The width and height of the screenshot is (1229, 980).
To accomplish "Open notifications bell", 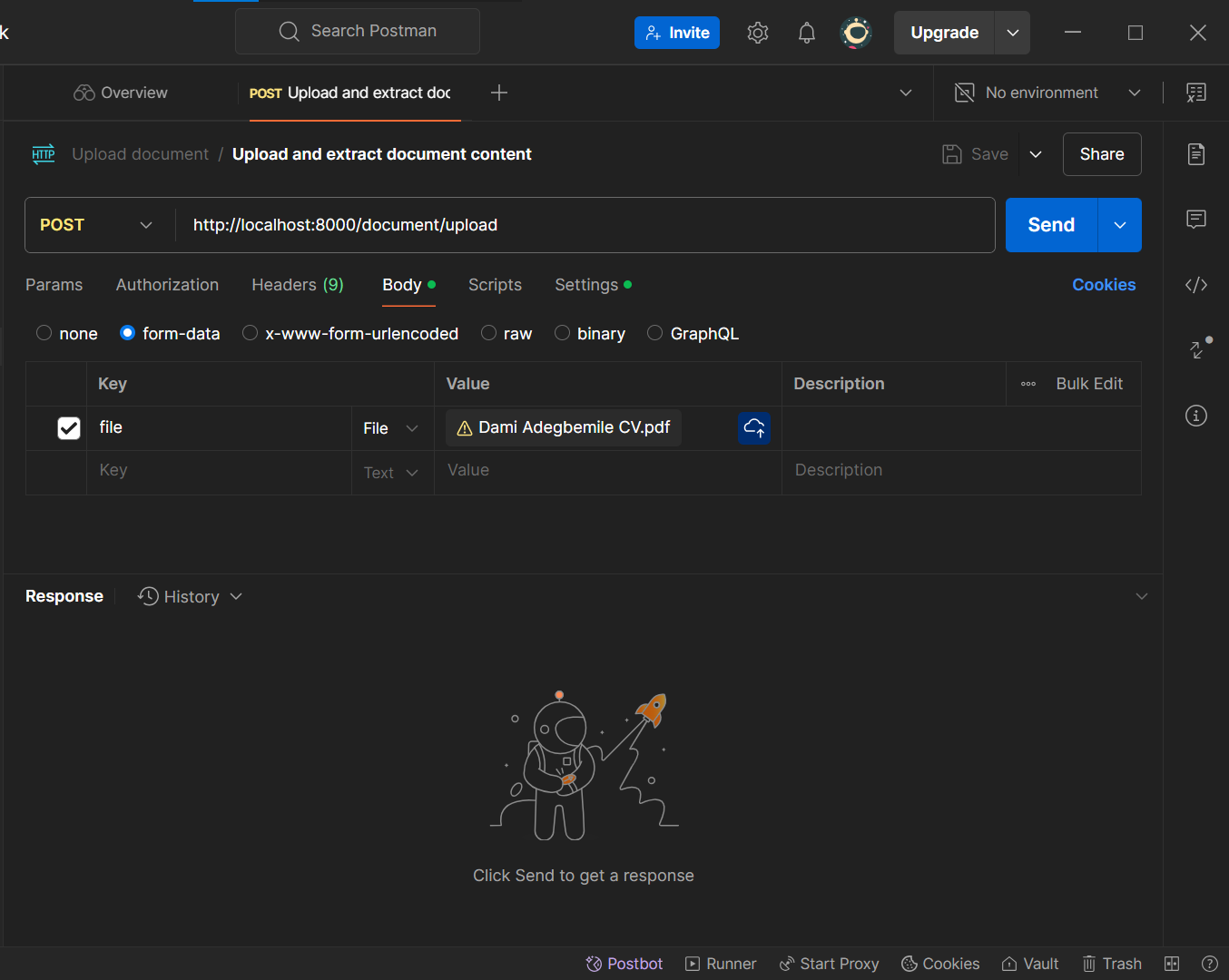I will point(807,33).
